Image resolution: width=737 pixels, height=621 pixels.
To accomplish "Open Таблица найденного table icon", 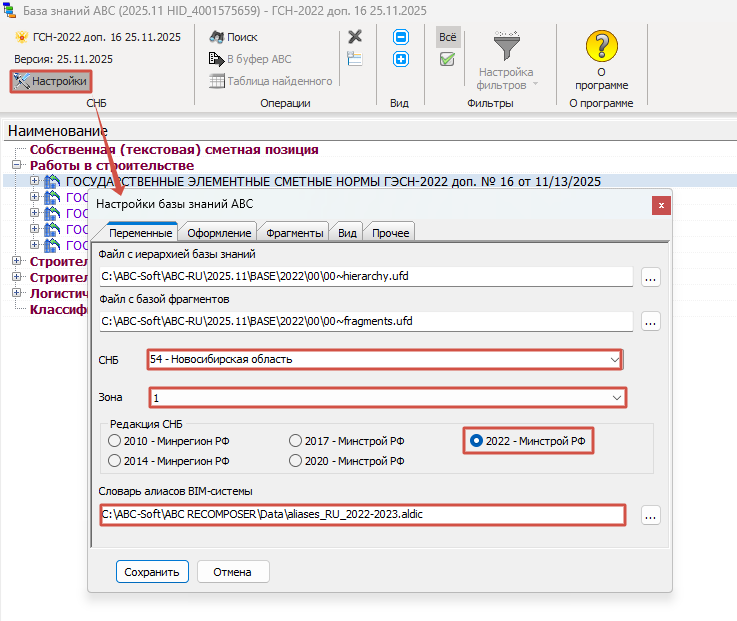I will coord(217,81).
